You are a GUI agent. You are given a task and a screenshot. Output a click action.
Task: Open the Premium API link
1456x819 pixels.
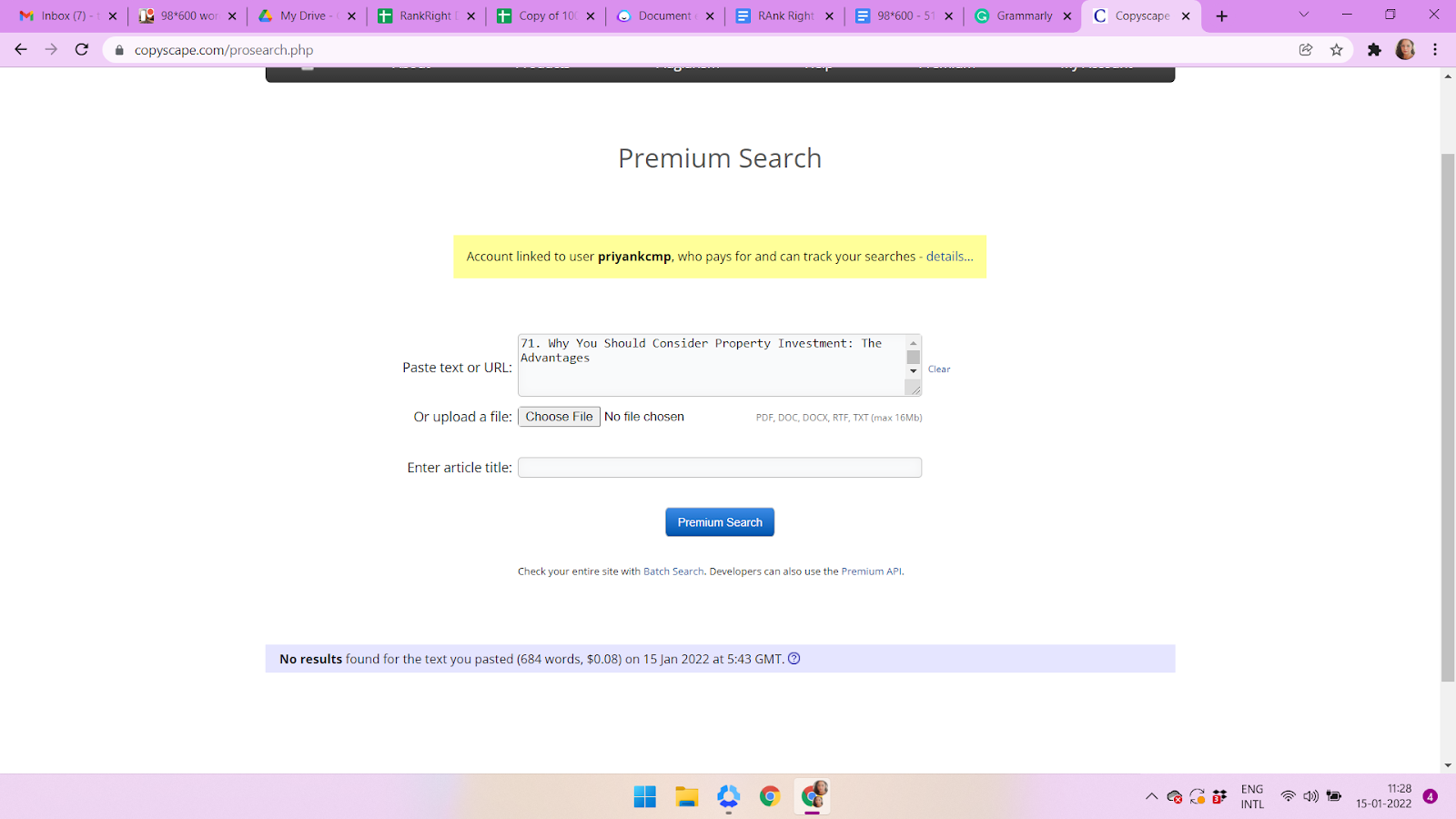(871, 571)
